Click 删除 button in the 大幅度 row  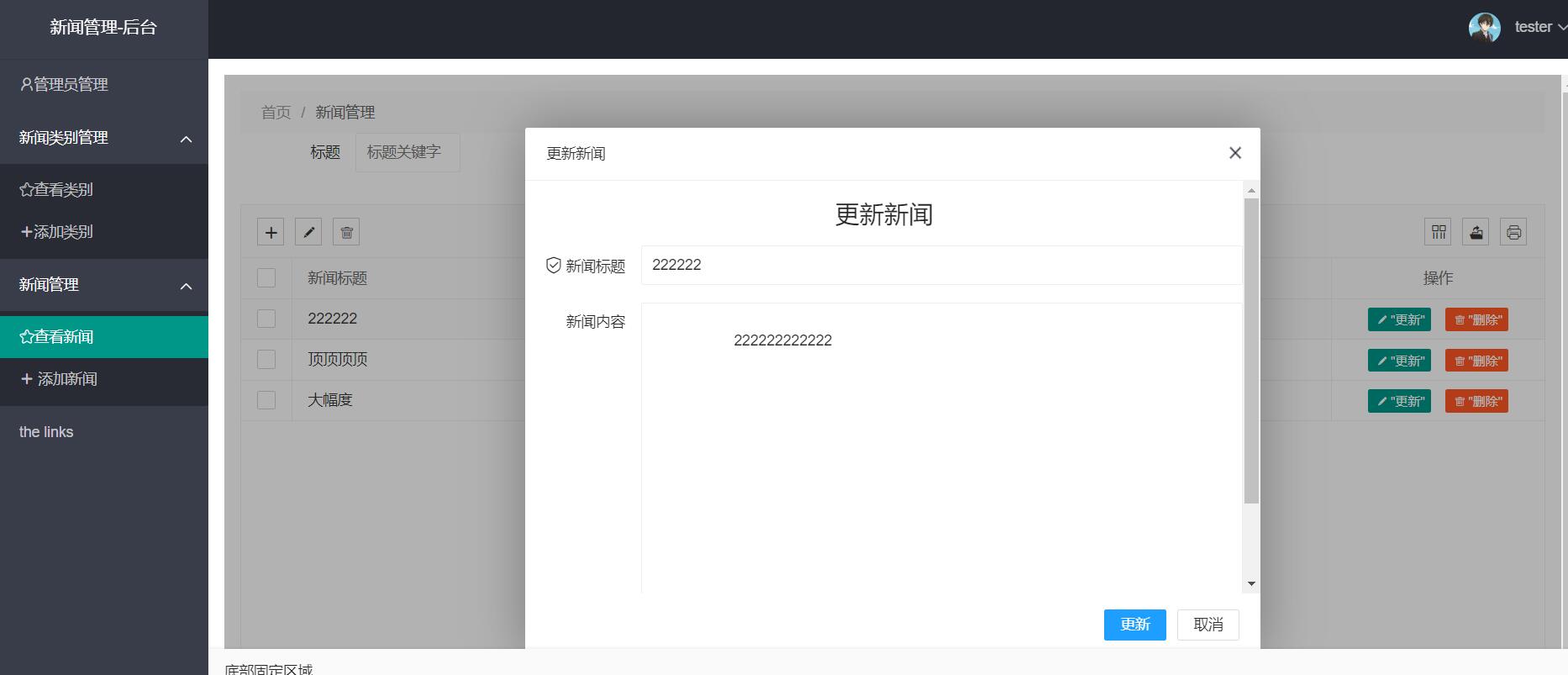coord(1476,401)
